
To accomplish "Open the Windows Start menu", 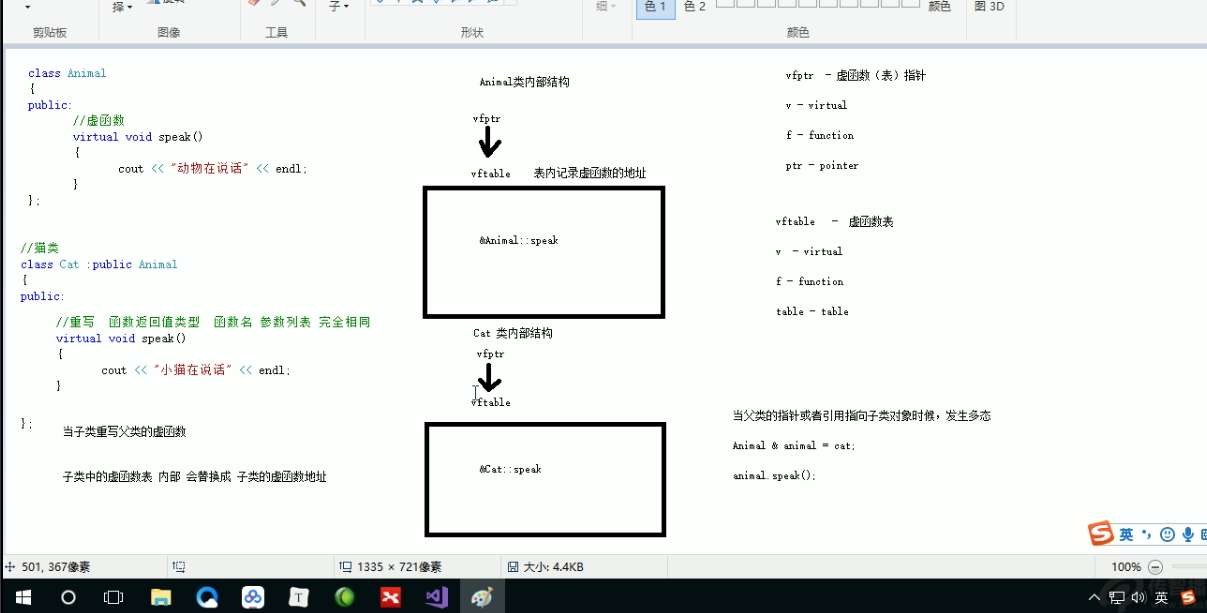I will [x=22, y=597].
